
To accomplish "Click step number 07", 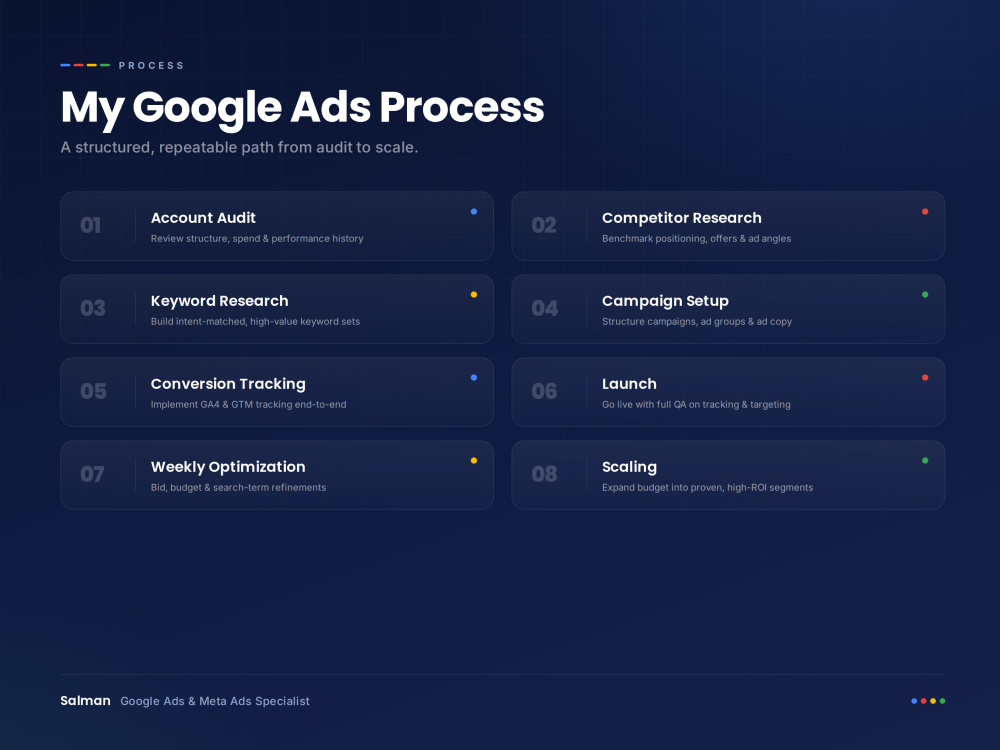I will coord(92,474).
